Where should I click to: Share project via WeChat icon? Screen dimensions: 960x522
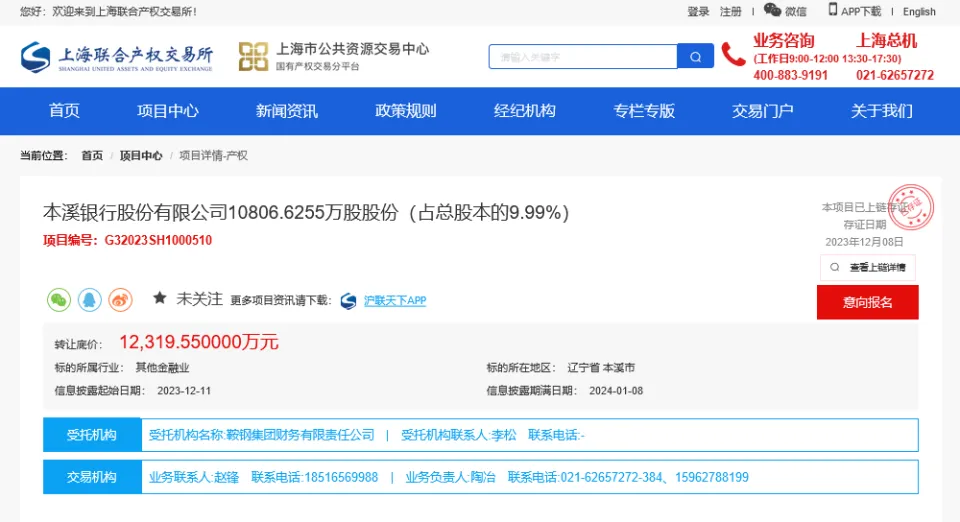59,299
